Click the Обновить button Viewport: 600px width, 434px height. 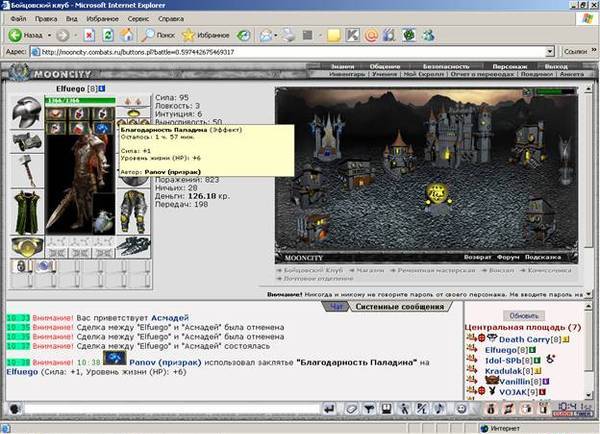(524, 316)
